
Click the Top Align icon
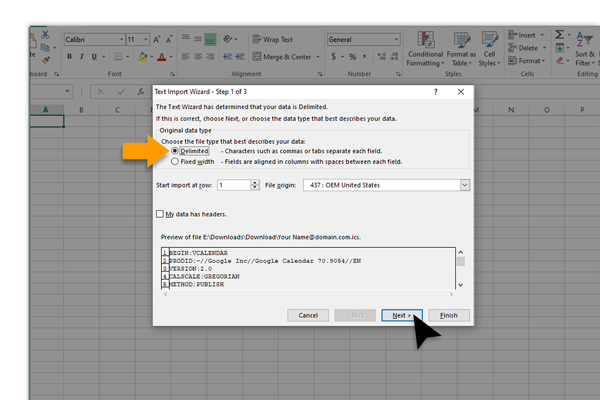click(x=186, y=38)
